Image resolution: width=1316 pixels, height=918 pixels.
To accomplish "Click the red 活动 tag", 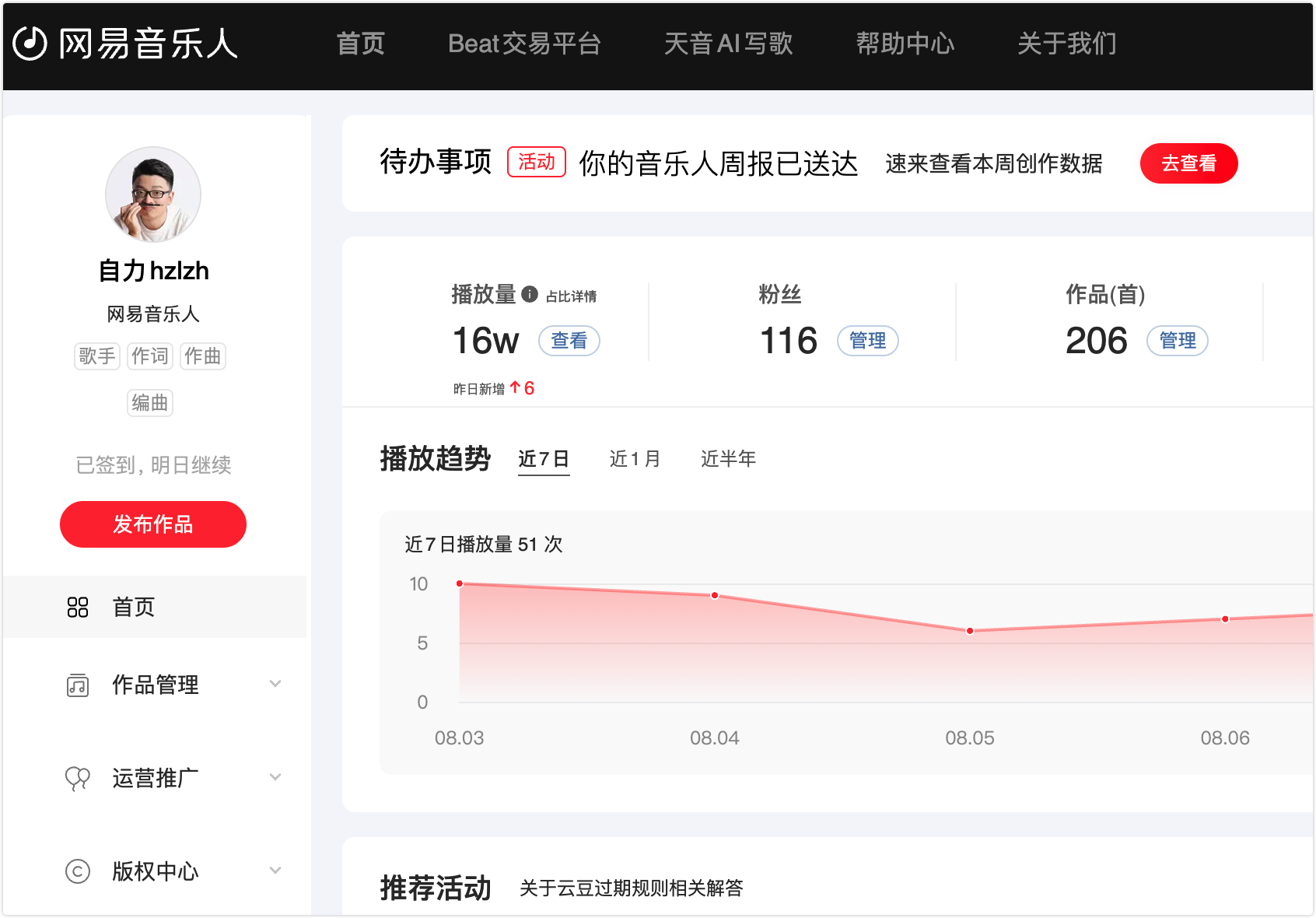I will point(537,162).
